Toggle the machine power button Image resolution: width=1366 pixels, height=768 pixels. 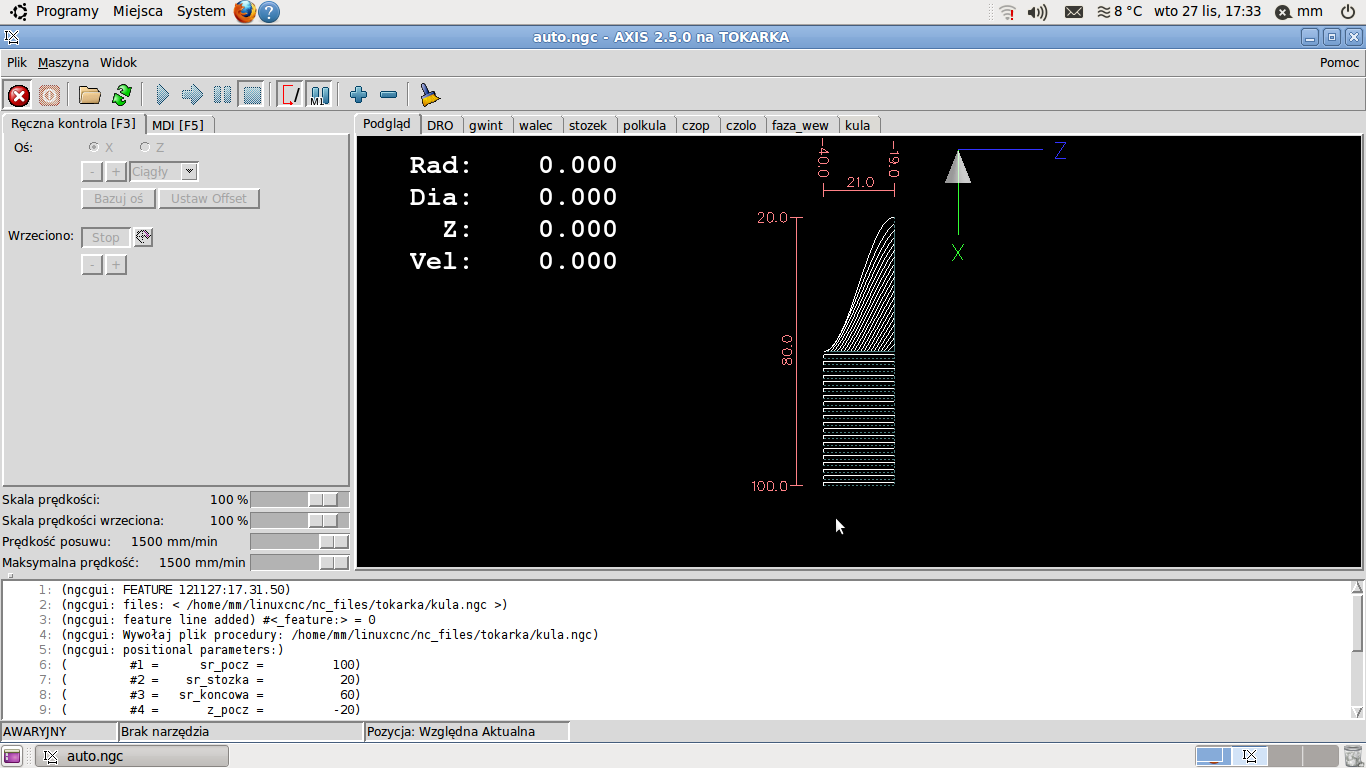49,95
